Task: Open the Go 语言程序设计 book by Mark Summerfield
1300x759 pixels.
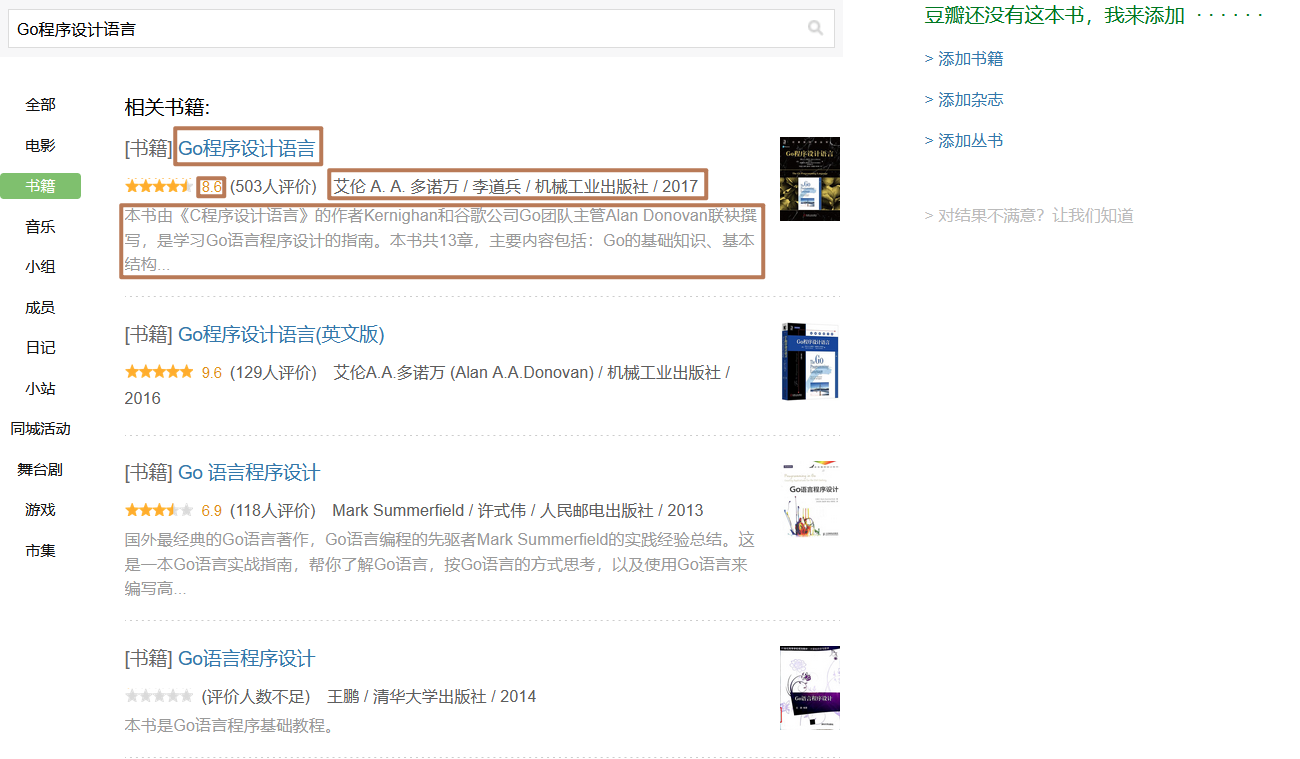Action: 249,473
